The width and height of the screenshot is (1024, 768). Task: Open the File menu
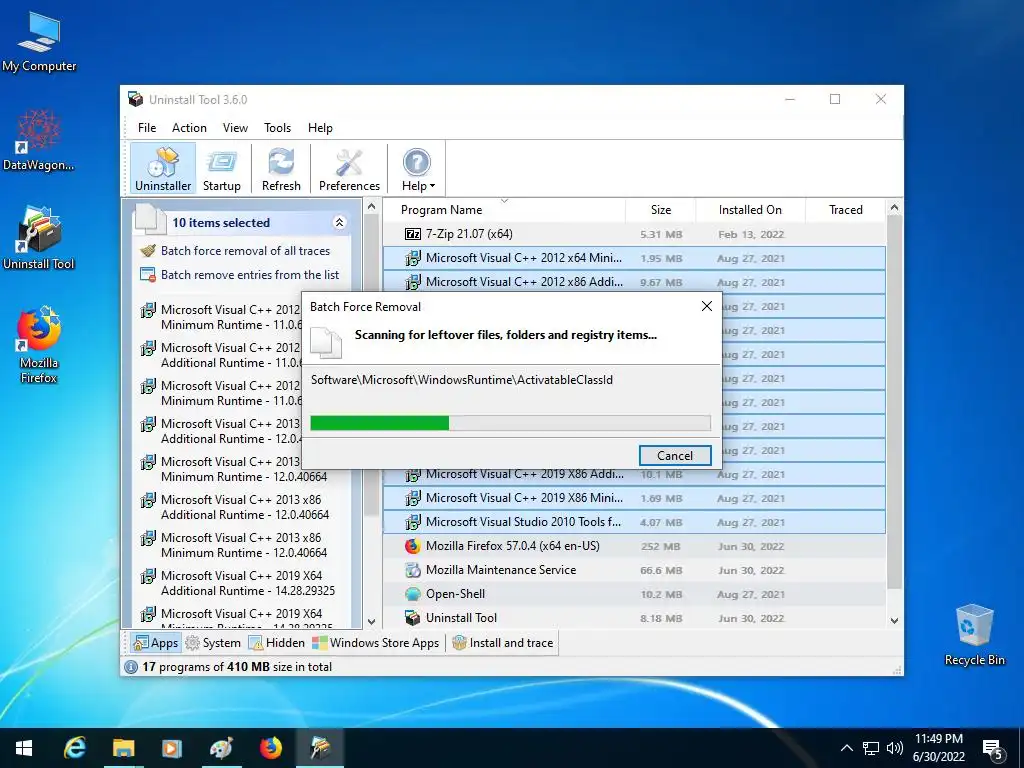[x=147, y=128]
